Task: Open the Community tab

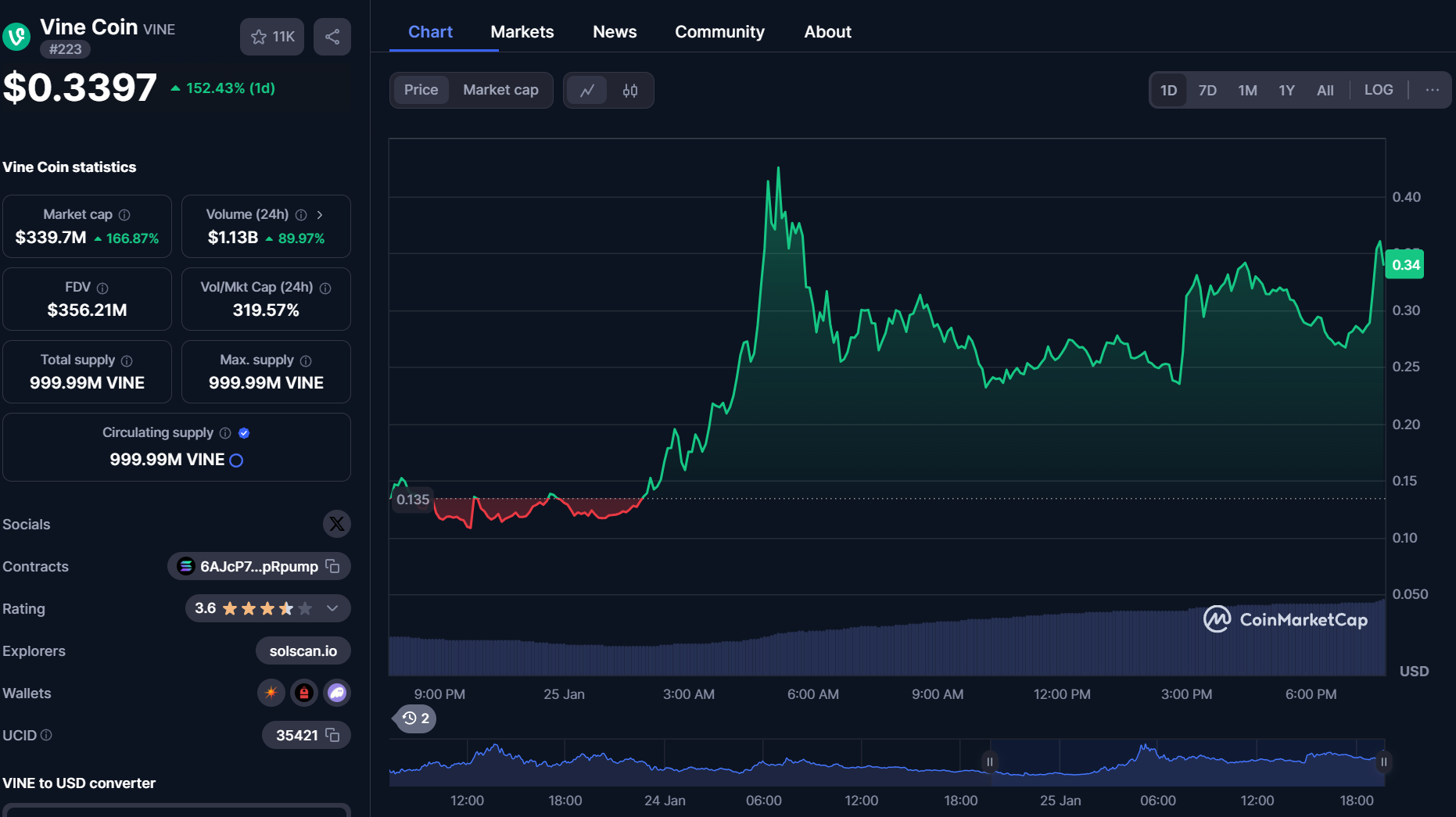Action: (719, 31)
